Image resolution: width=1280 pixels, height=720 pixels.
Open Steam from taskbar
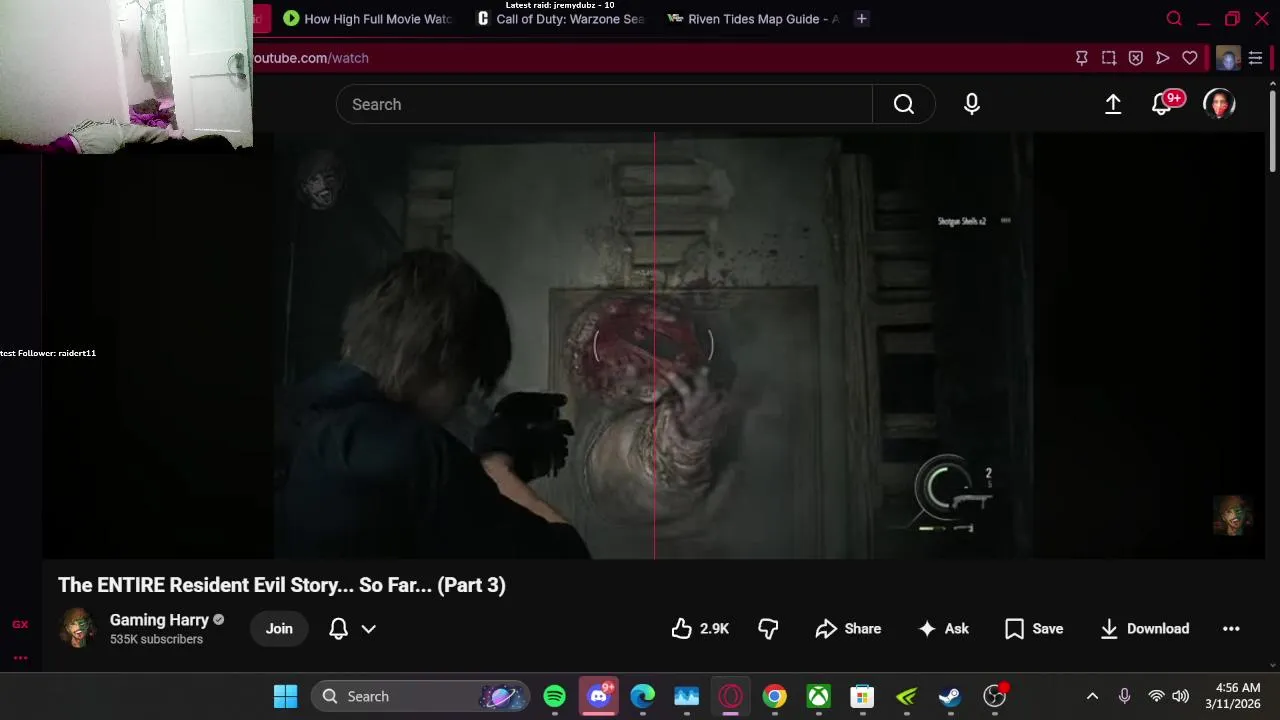[950, 696]
